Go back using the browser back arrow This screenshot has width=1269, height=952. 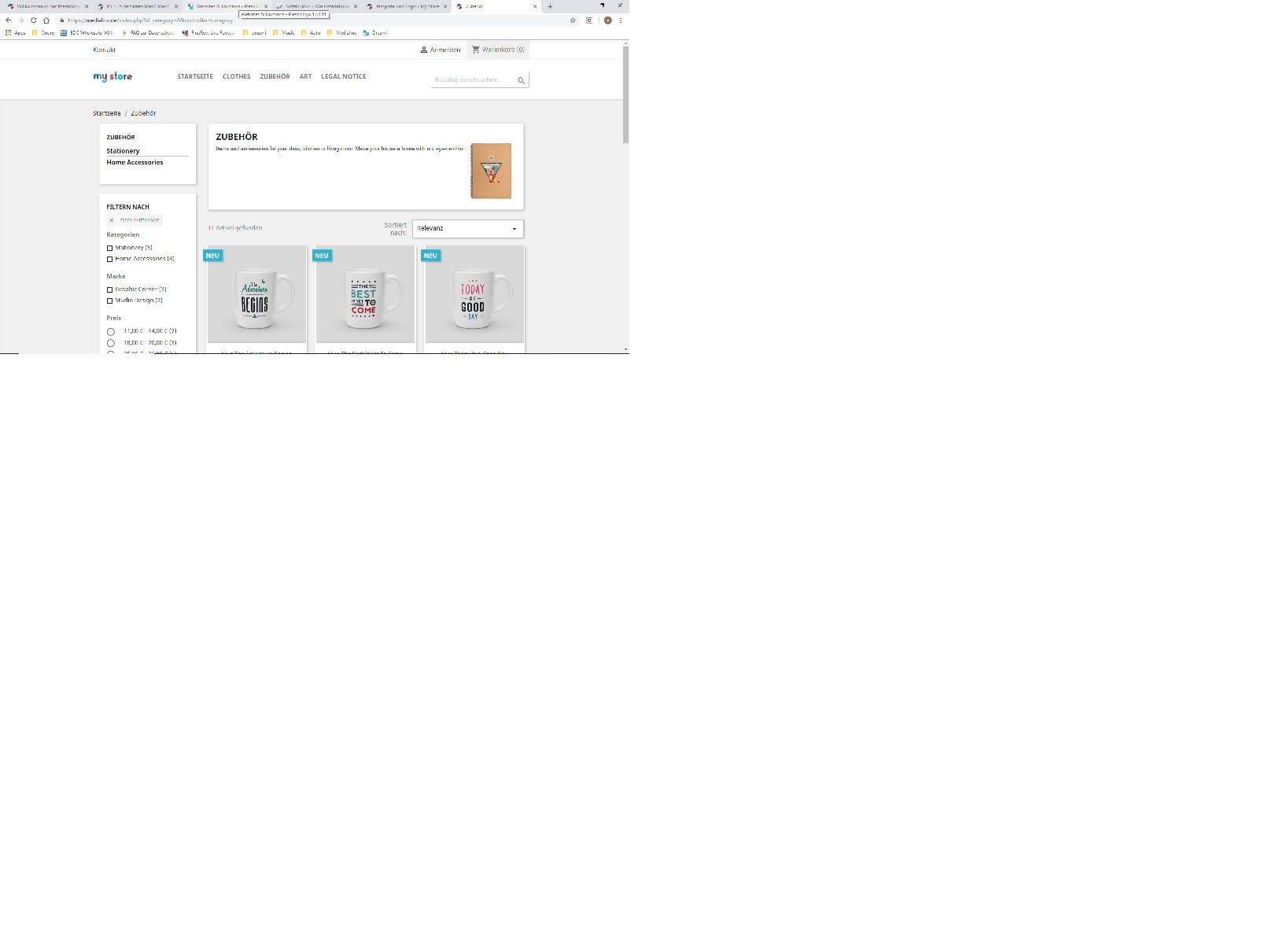point(8,20)
